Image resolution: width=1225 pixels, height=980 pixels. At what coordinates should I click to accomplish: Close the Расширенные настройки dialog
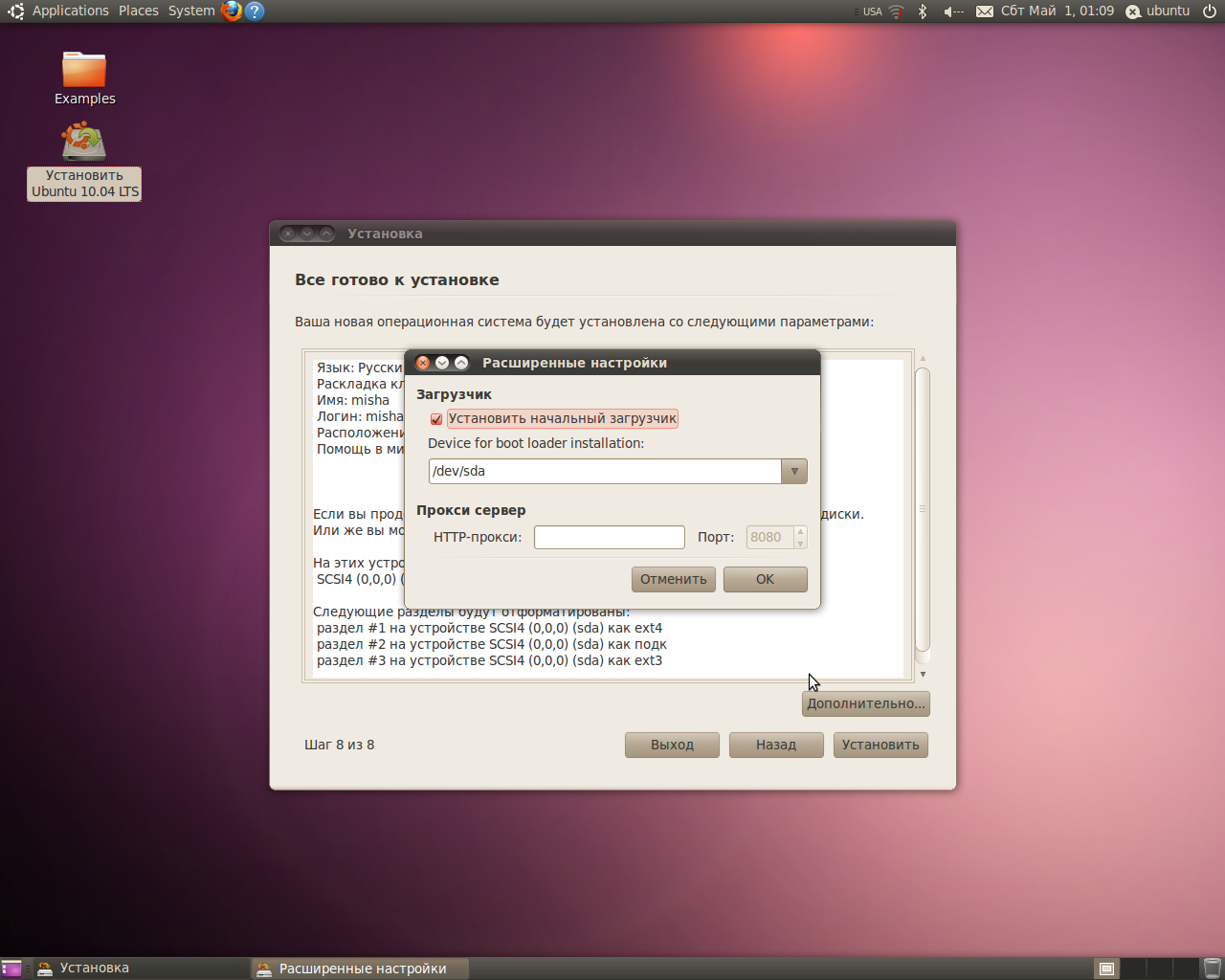423,363
